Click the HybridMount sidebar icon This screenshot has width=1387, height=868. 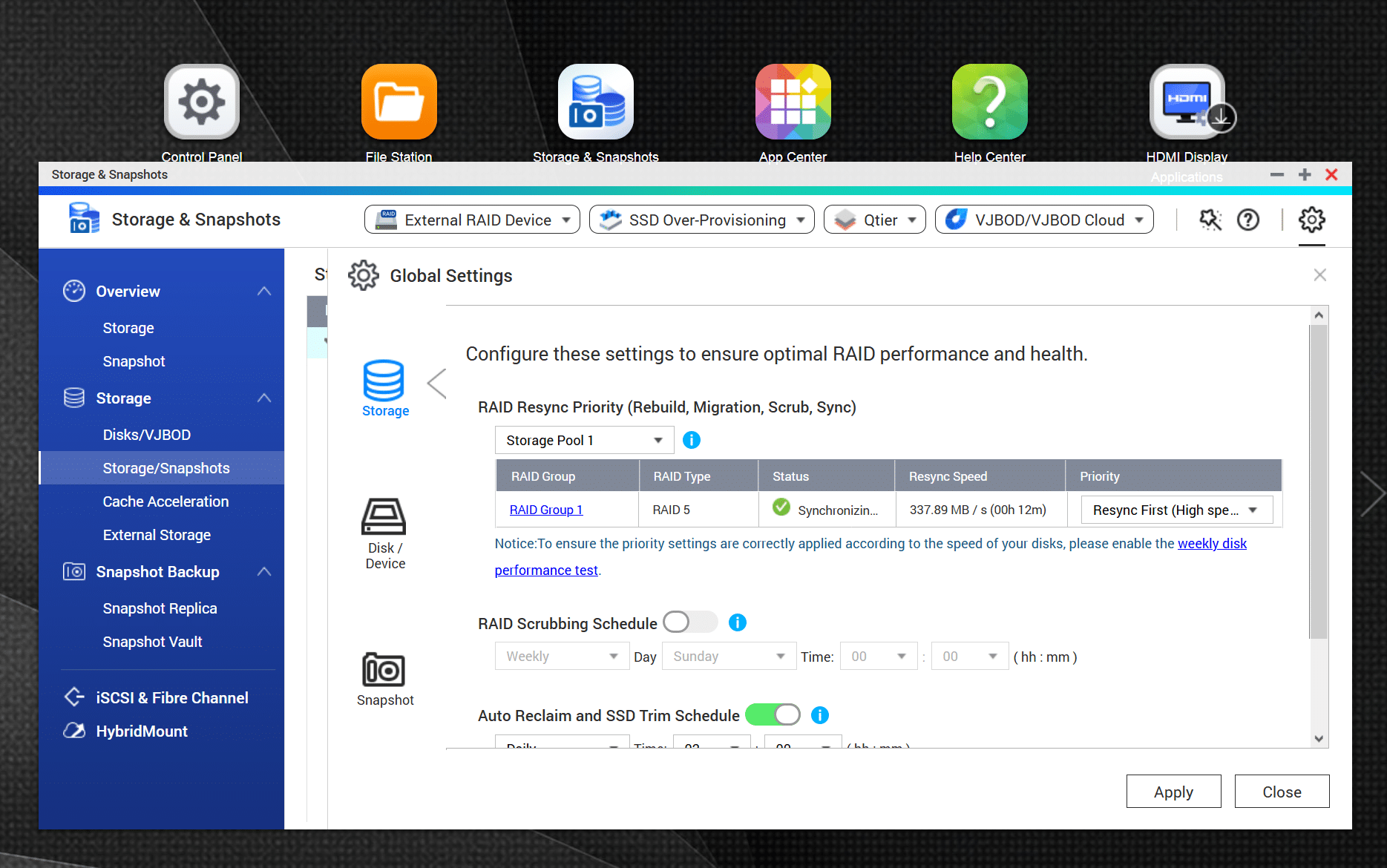pos(74,731)
